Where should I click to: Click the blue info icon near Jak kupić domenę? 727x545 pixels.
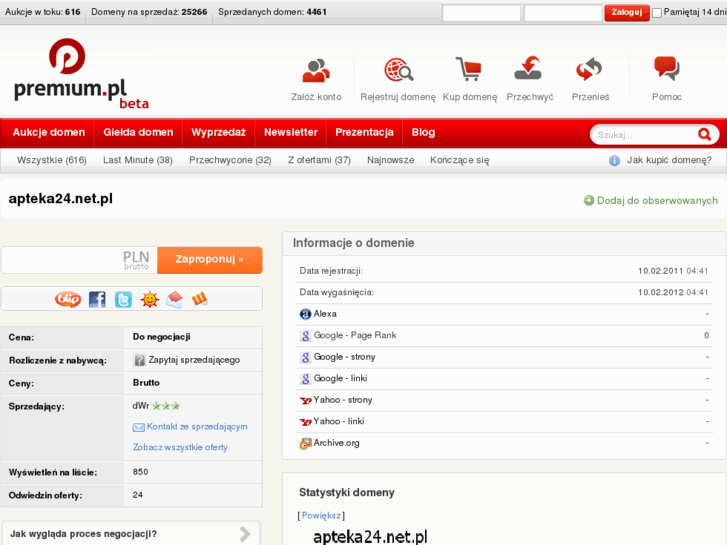click(614, 160)
